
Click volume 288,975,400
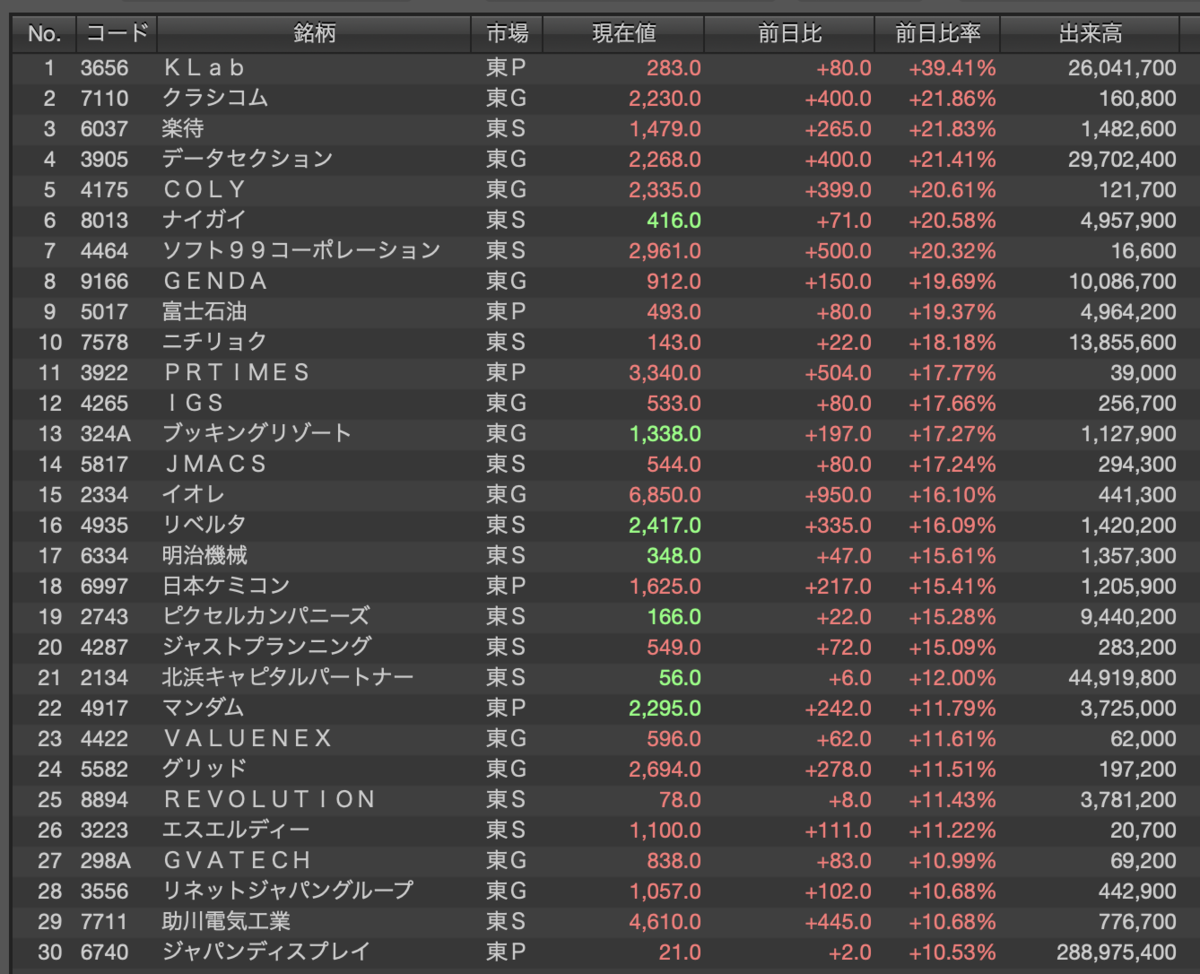point(1116,952)
